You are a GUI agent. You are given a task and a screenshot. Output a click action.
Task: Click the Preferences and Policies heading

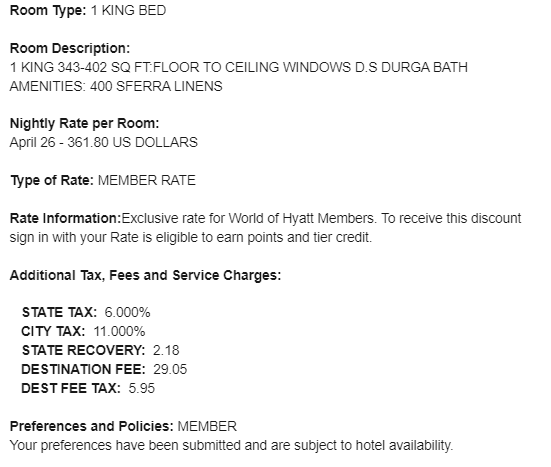[x=92, y=426]
